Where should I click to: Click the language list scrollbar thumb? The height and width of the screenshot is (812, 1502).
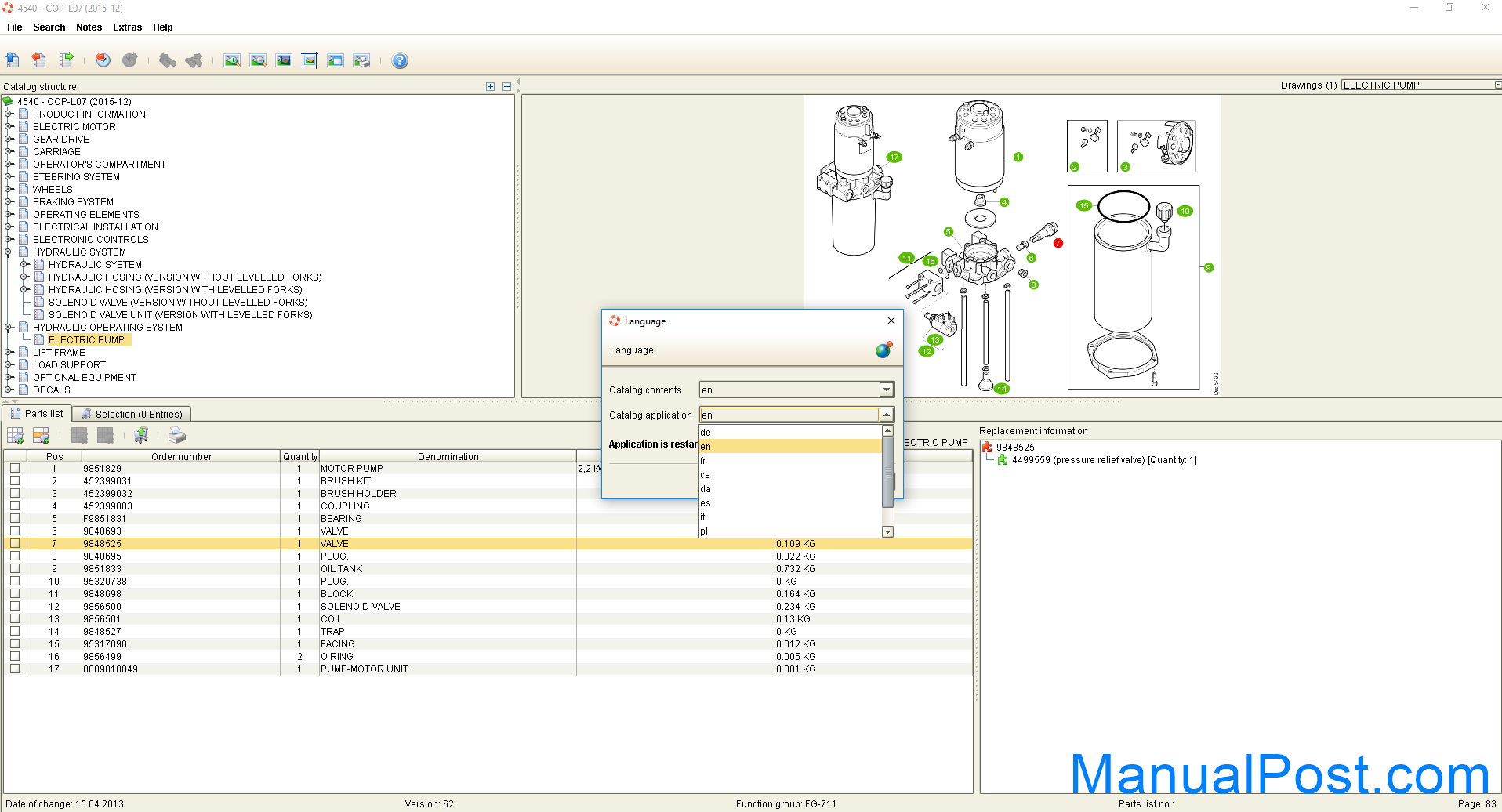click(887, 472)
